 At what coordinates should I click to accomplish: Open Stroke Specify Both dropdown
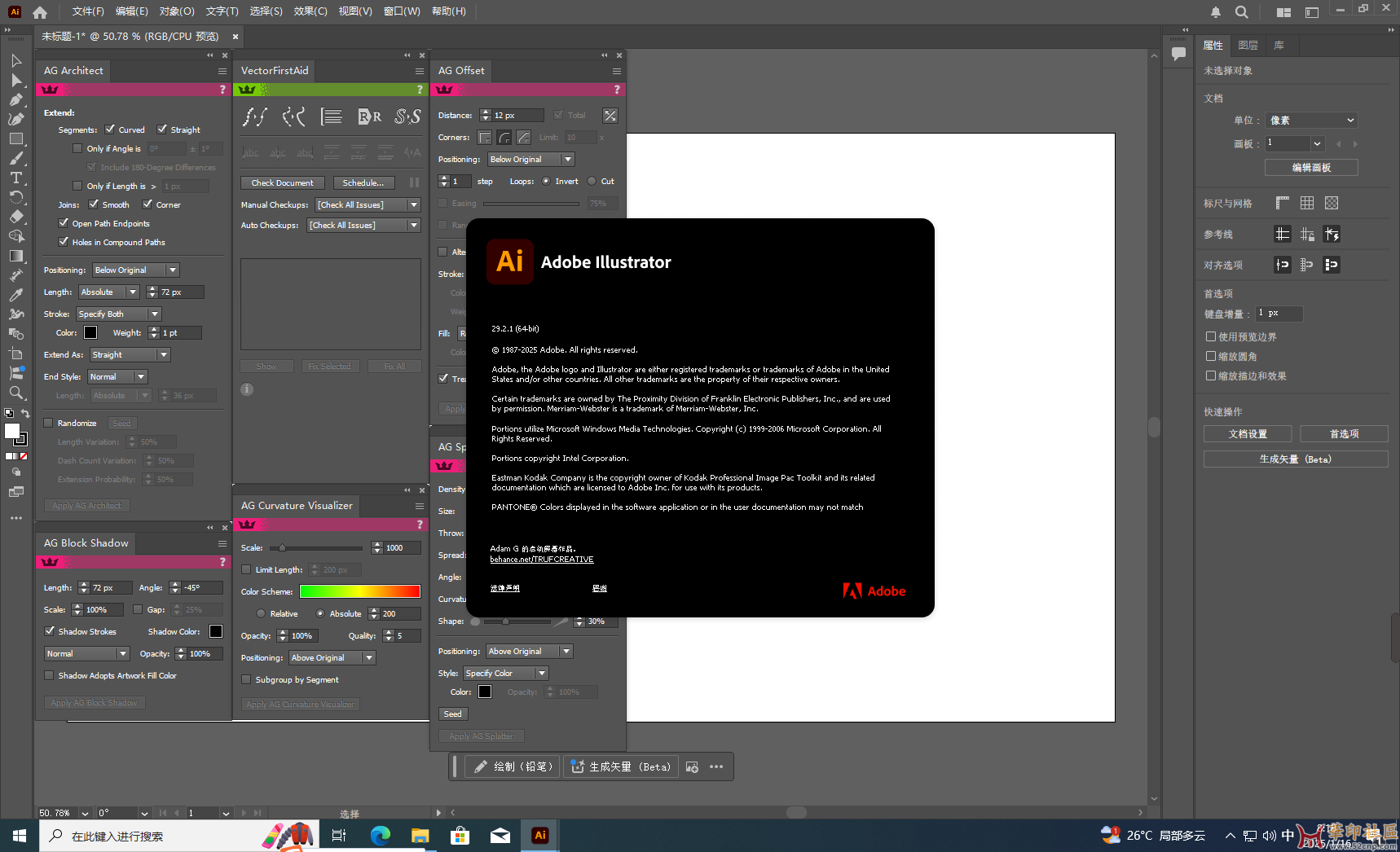[x=119, y=314]
